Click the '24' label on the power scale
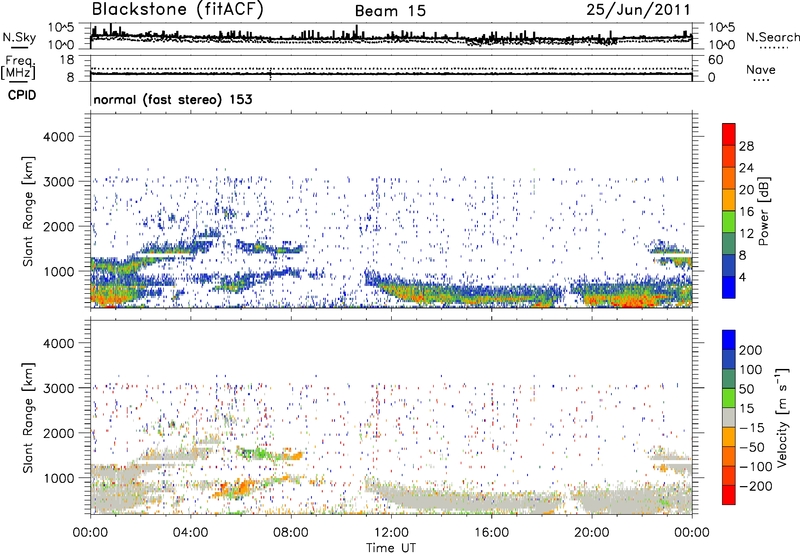Screen dimensions: 800x554 point(746,168)
